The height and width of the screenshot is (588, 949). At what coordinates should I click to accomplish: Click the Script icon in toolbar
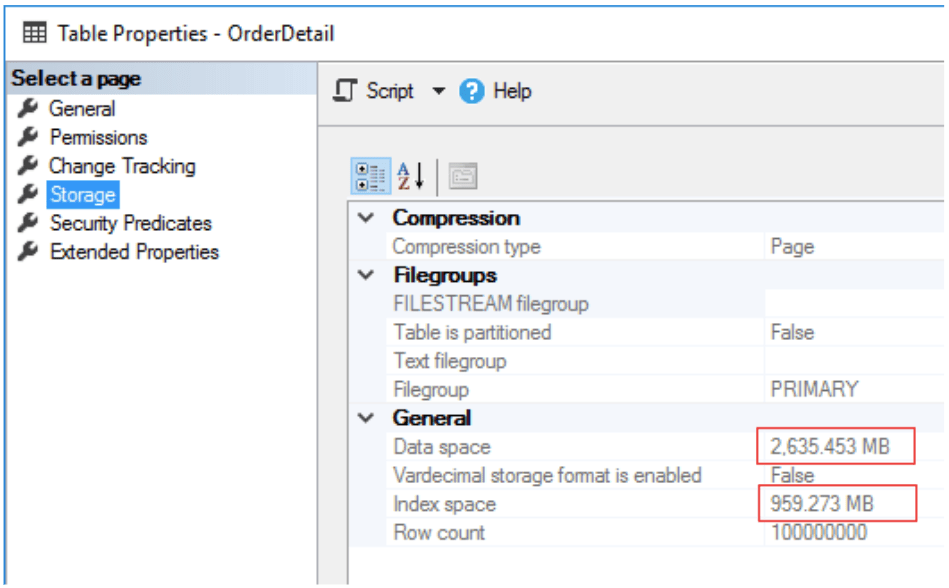tap(346, 91)
